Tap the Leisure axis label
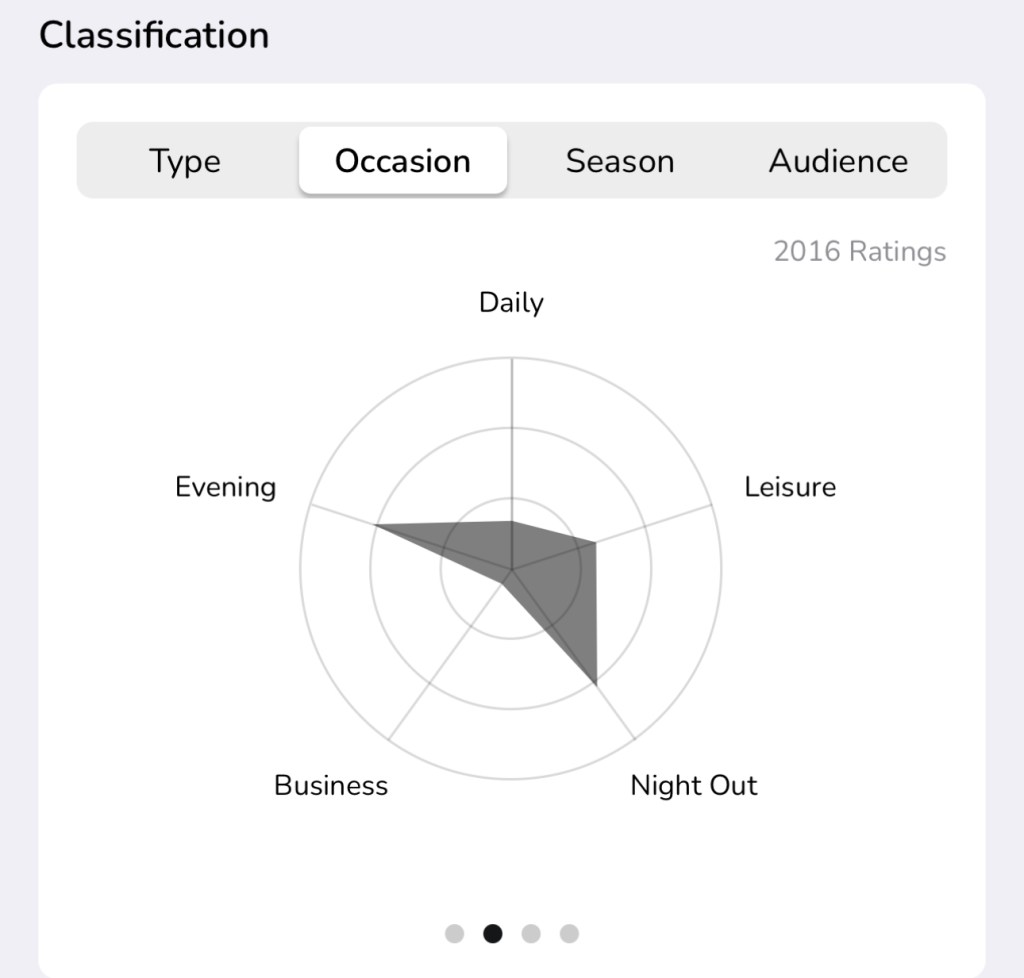The height and width of the screenshot is (978, 1024). tap(790, 487)
